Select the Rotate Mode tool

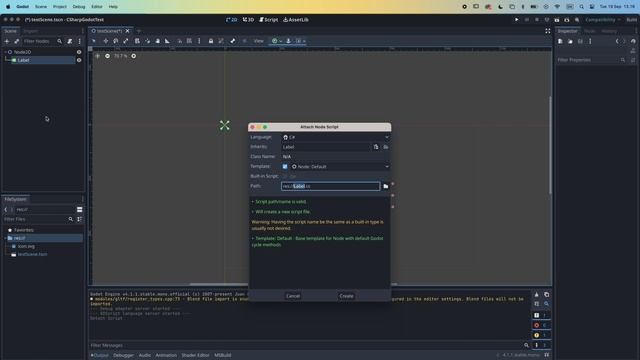pos(116,41)
